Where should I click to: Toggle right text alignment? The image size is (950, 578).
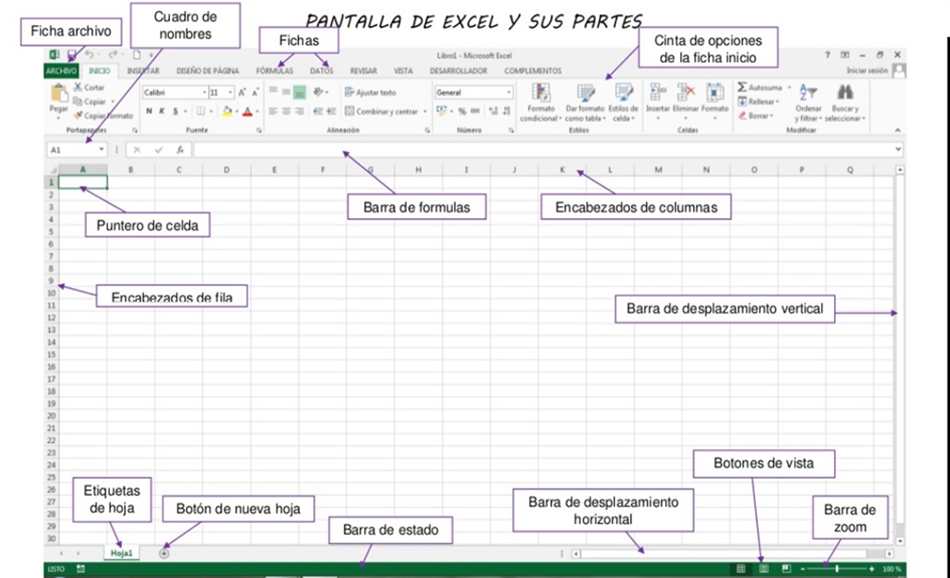299,111
